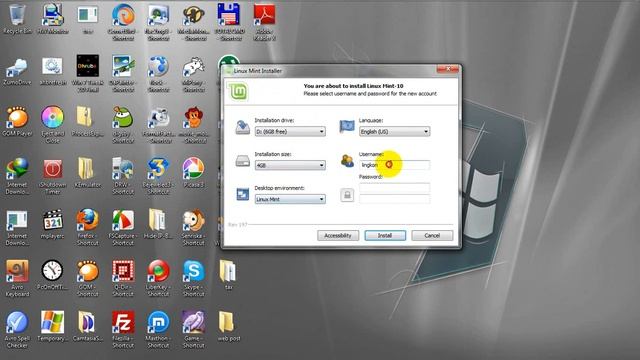Select the Skype shortcut icon
This screenshot has height=360, width=640.
click(193, 278)
